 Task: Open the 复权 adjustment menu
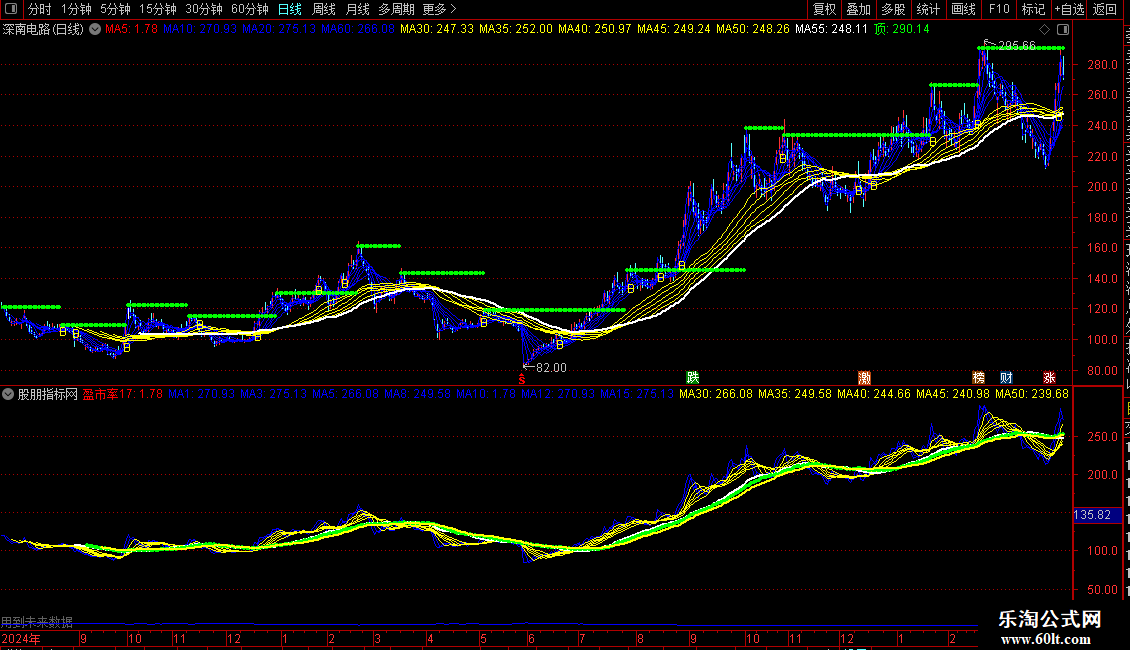click(824, 9)
